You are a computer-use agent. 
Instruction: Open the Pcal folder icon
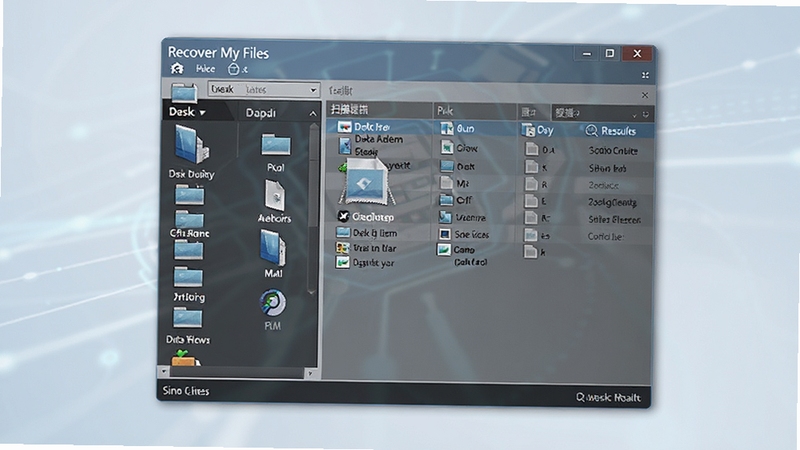pyautogui.click(x=276, y=145)
